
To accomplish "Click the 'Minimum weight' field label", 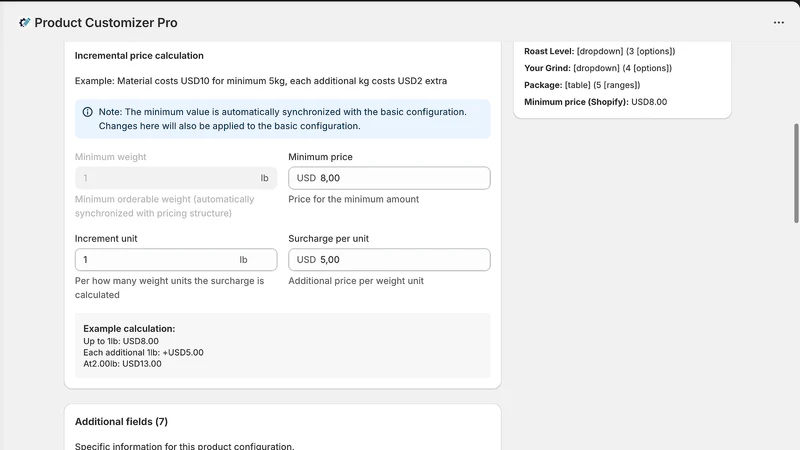I will [x=111, y=157].
